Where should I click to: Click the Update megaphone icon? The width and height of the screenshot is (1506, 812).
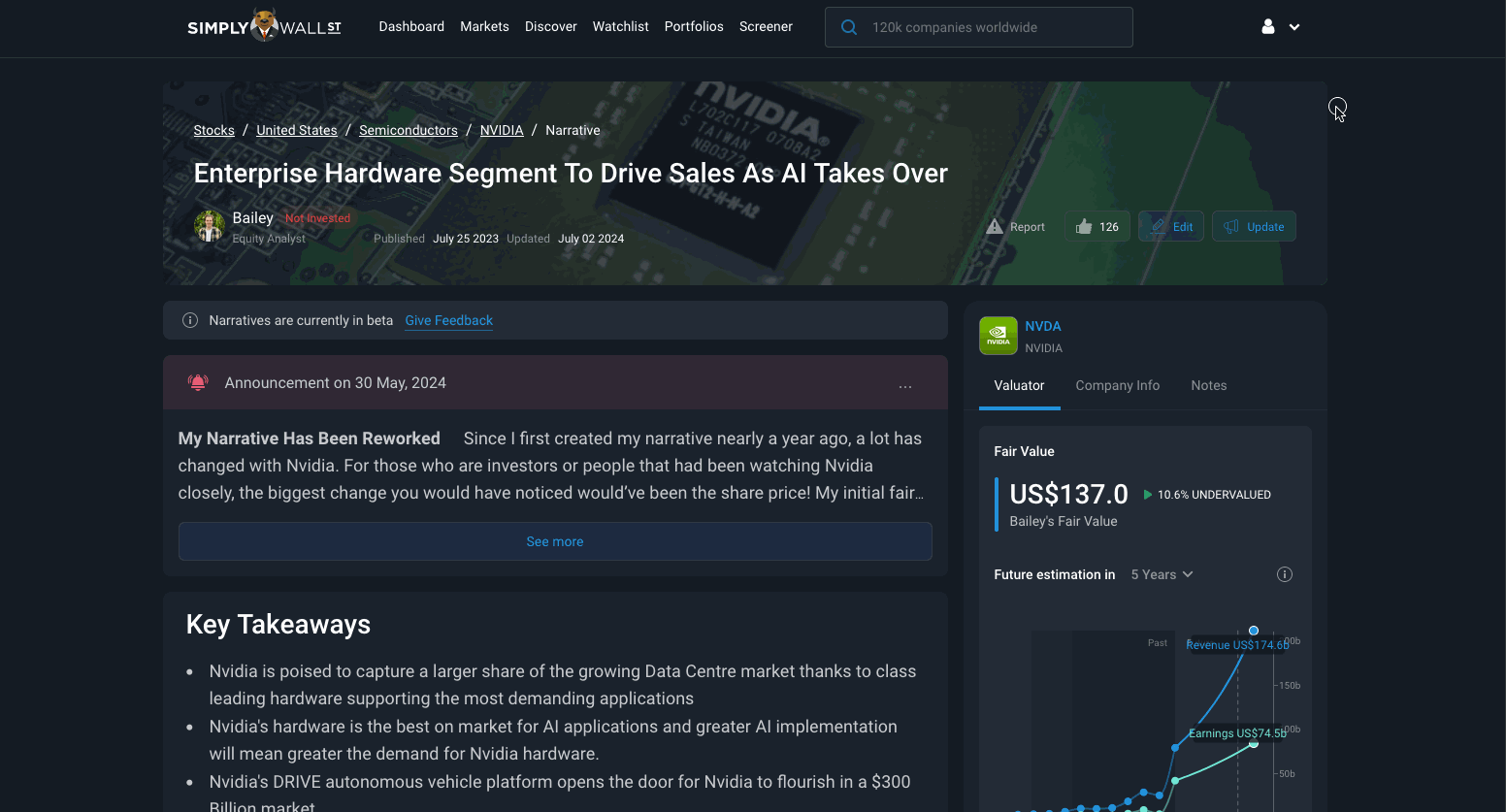tap(1231, 227)
